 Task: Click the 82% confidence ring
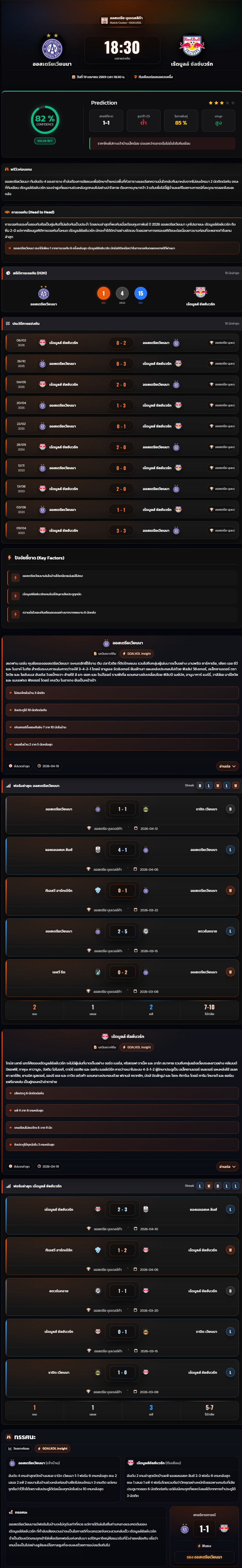tap(45, 120)
